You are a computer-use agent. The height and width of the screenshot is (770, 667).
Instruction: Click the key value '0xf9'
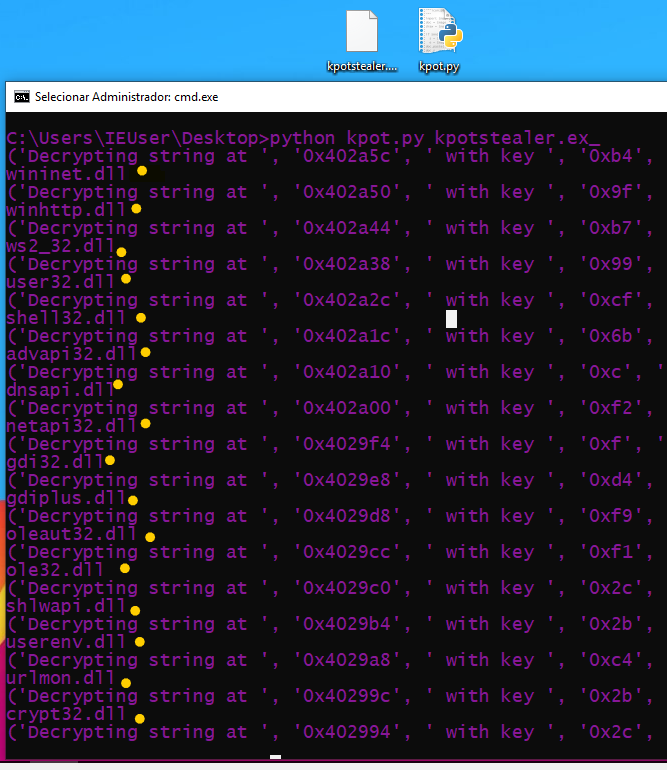pos(611,516)
